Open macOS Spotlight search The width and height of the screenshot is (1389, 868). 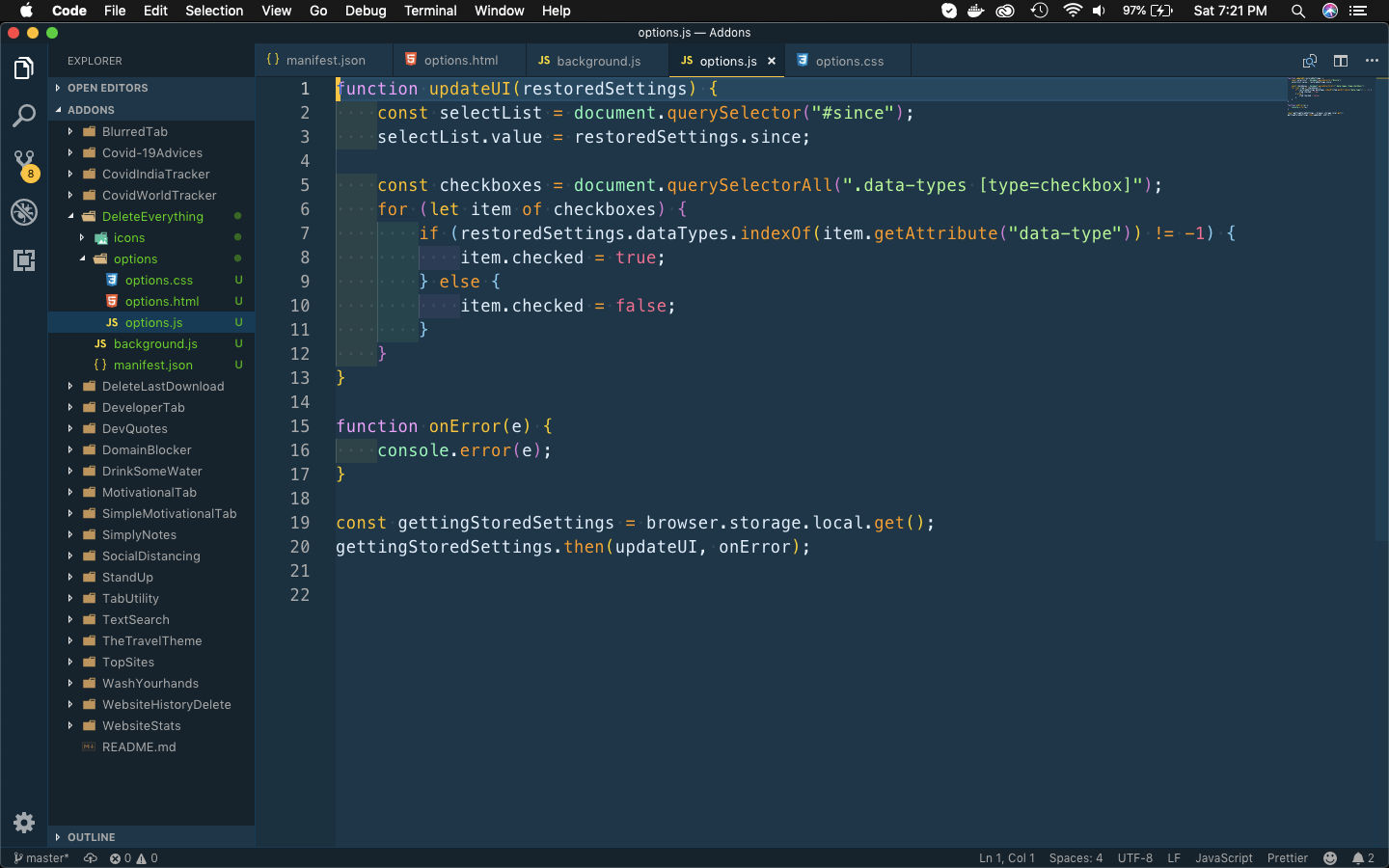tap(1298, 11)
